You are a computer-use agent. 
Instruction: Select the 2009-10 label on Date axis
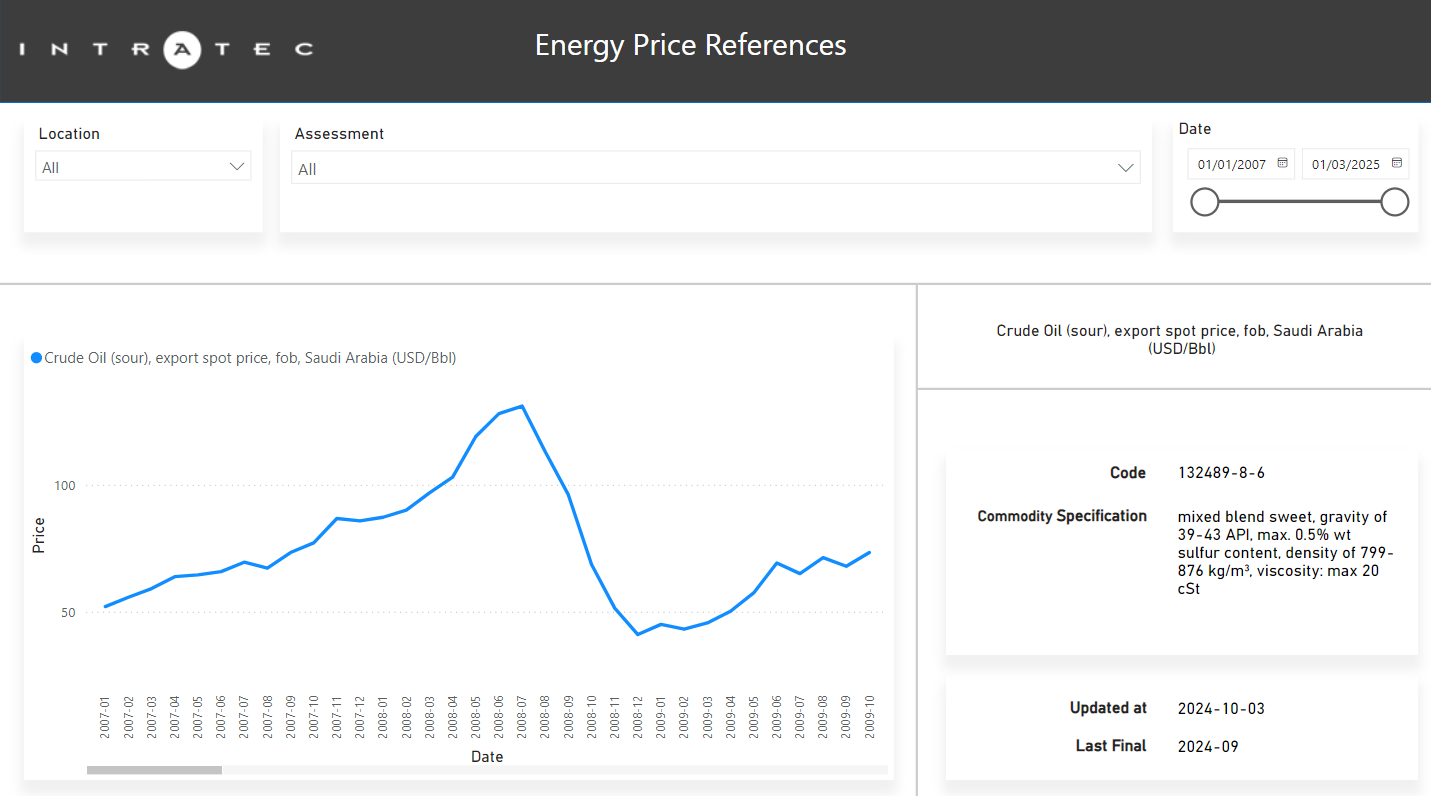[870, 717]
